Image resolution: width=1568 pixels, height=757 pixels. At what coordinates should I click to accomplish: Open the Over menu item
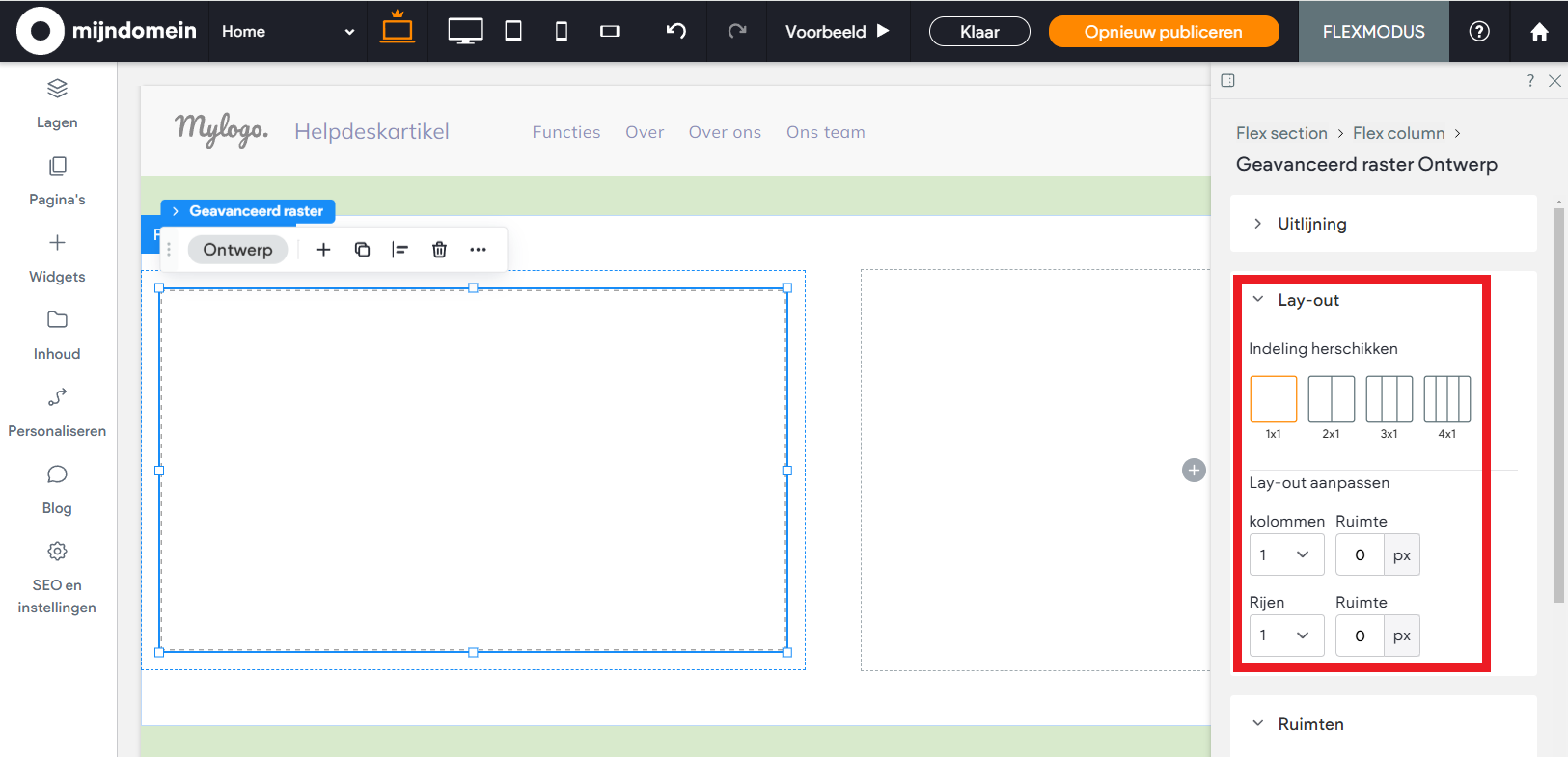point(645,132)
